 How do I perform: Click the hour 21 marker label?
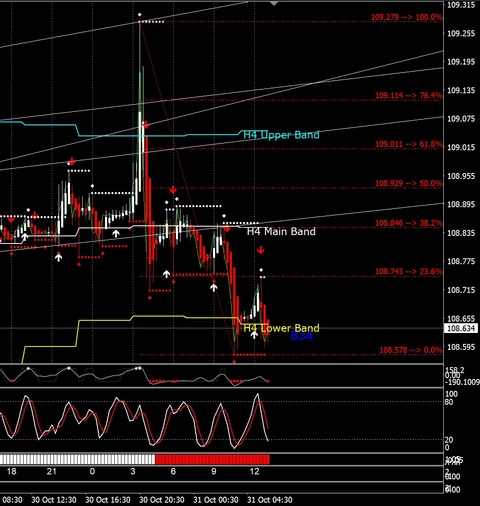52,471
